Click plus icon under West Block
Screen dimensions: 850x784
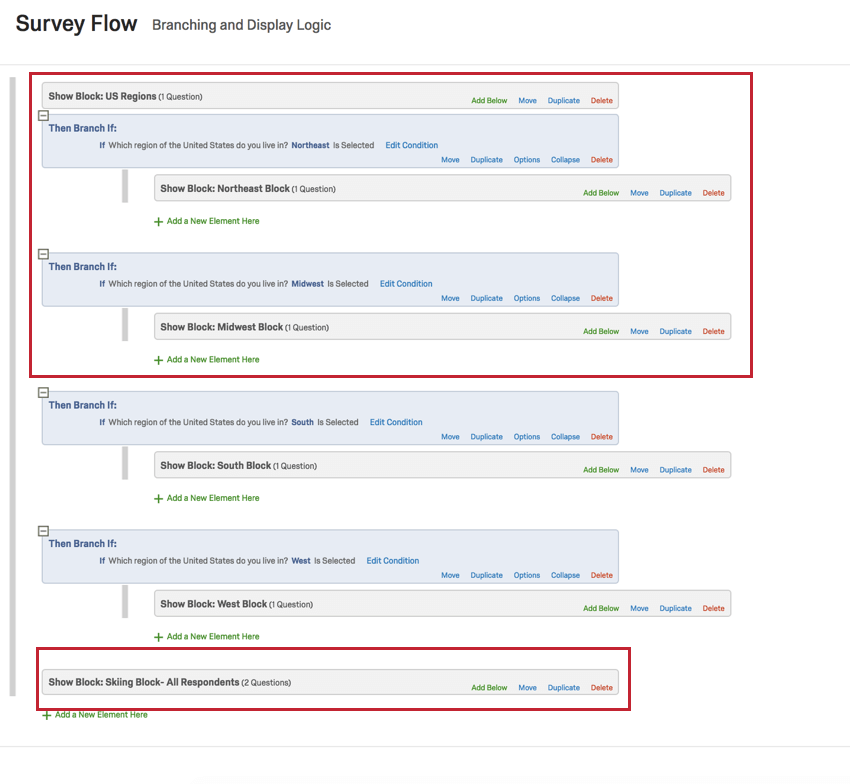click(x=158, y=636)
